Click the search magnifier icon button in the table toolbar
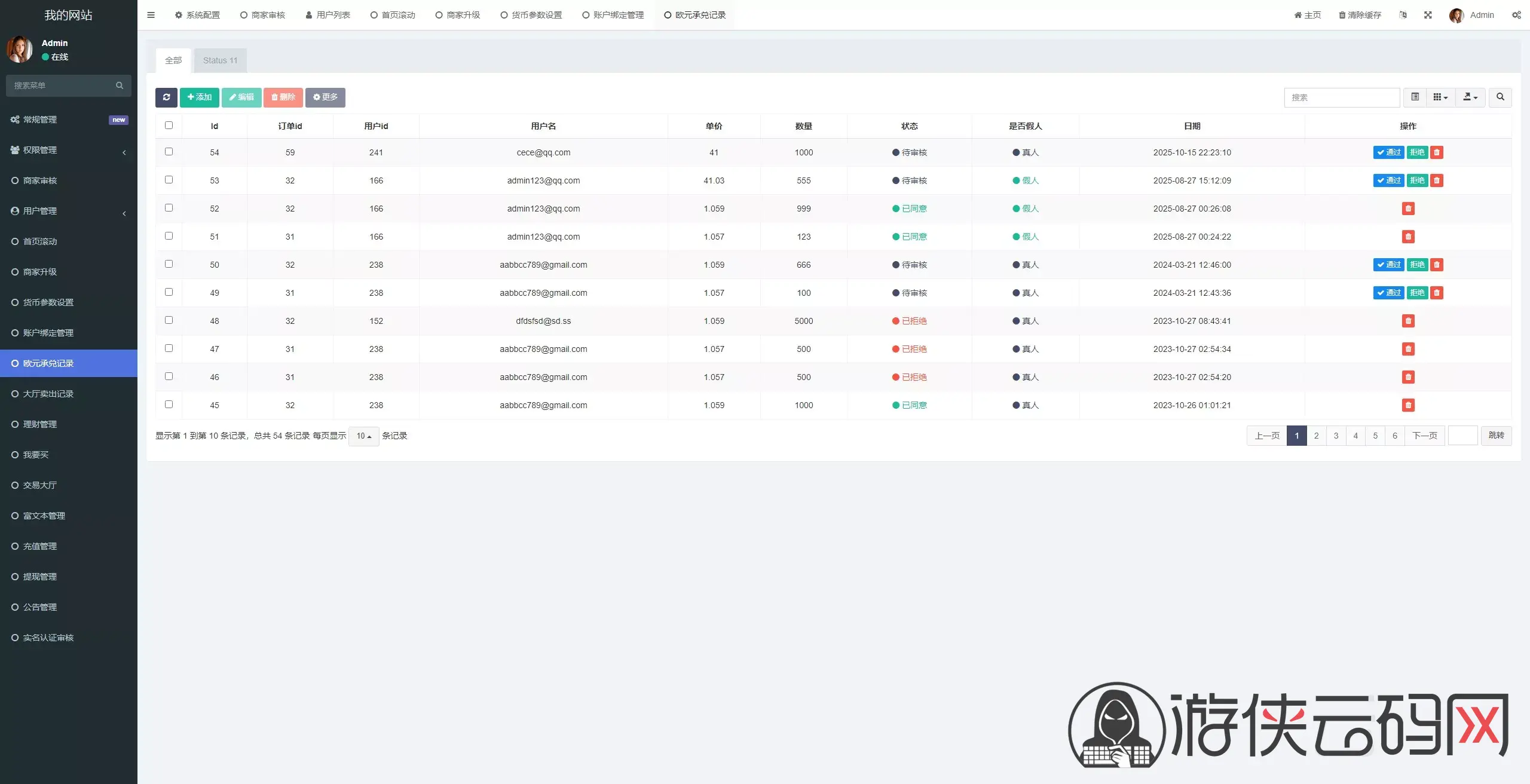This screenshot has width=1530, height=784. click(x=1500, y=97)
